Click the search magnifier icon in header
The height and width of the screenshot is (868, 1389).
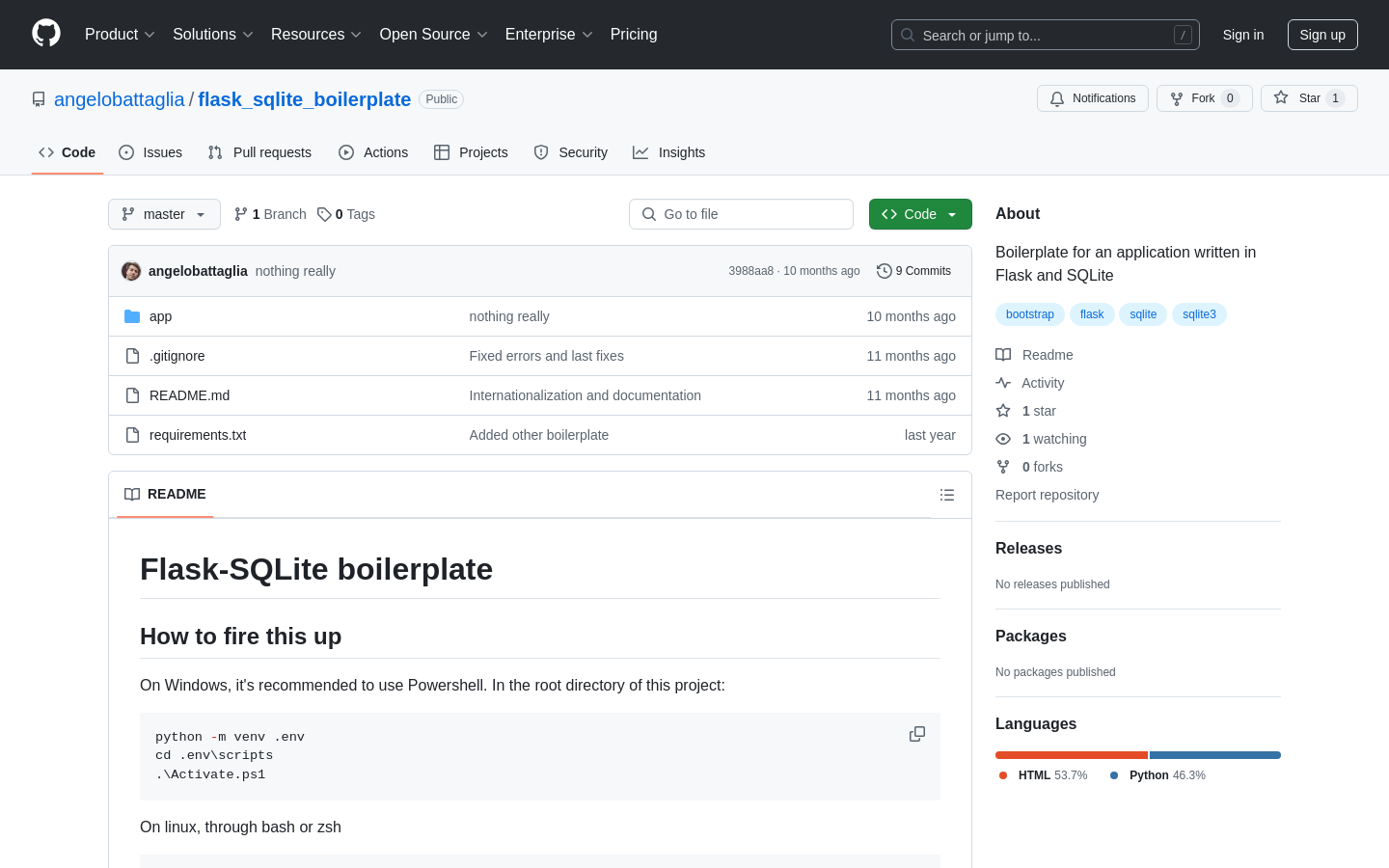pos(908,35)
